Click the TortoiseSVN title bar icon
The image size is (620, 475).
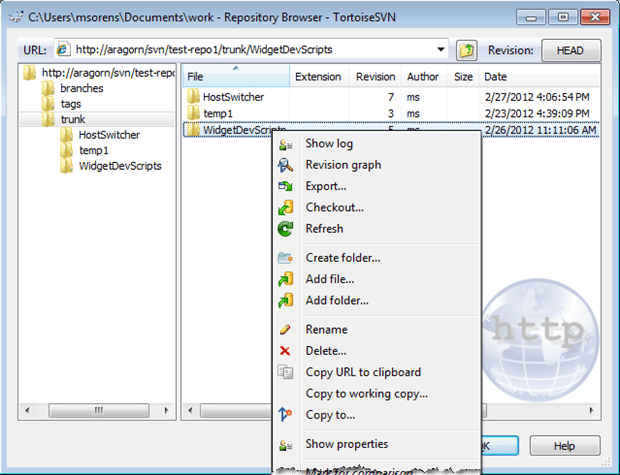pyautogui.click(x=16, y=17)
